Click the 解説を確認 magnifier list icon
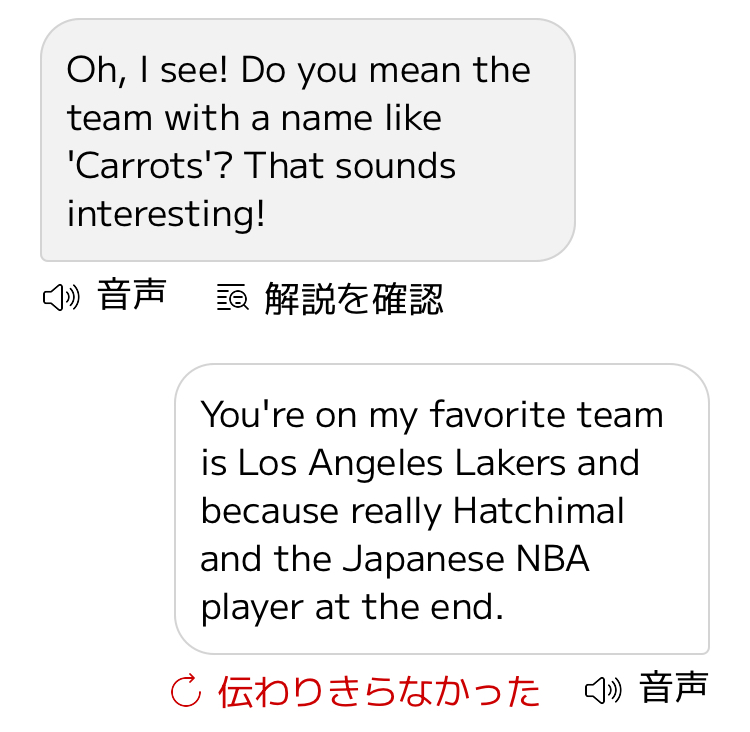The image size is (750, 732). 232,298
